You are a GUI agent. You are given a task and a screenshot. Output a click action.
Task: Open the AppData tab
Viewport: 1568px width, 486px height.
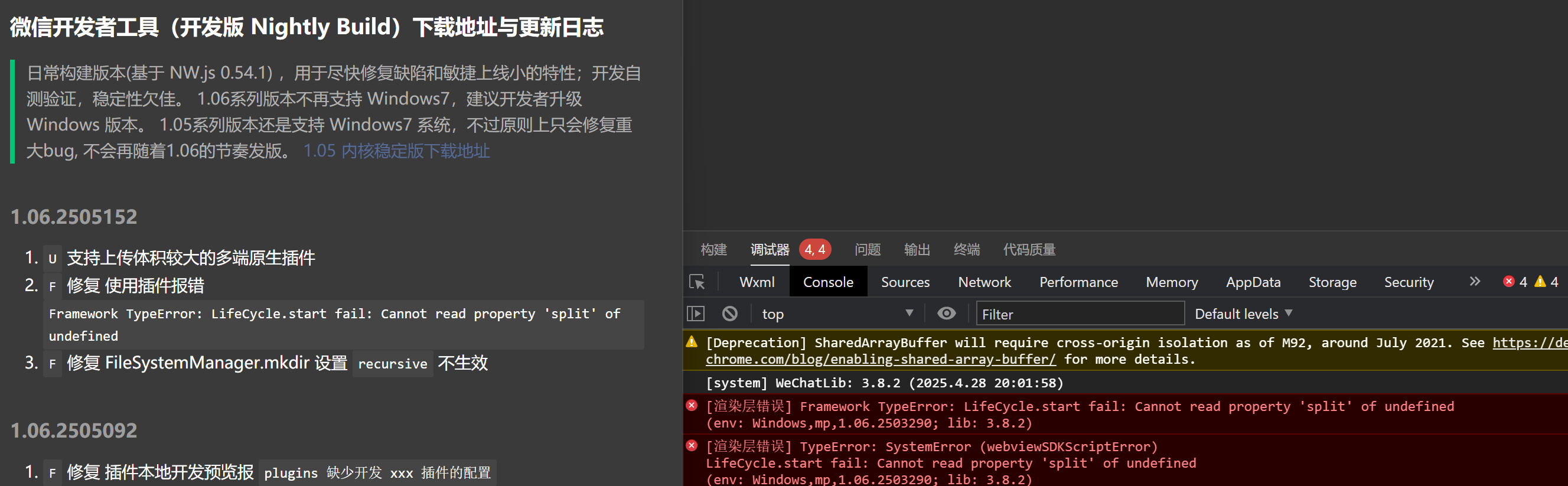point(1253,282)
